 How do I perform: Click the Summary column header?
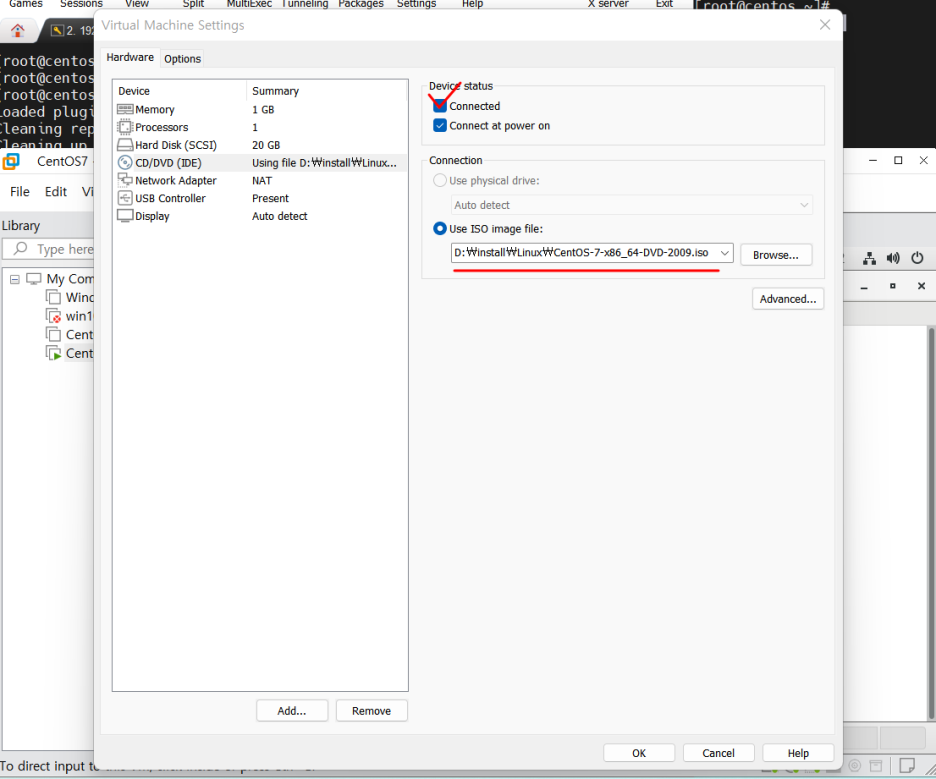pyautogui.click(x=327, y=91)
